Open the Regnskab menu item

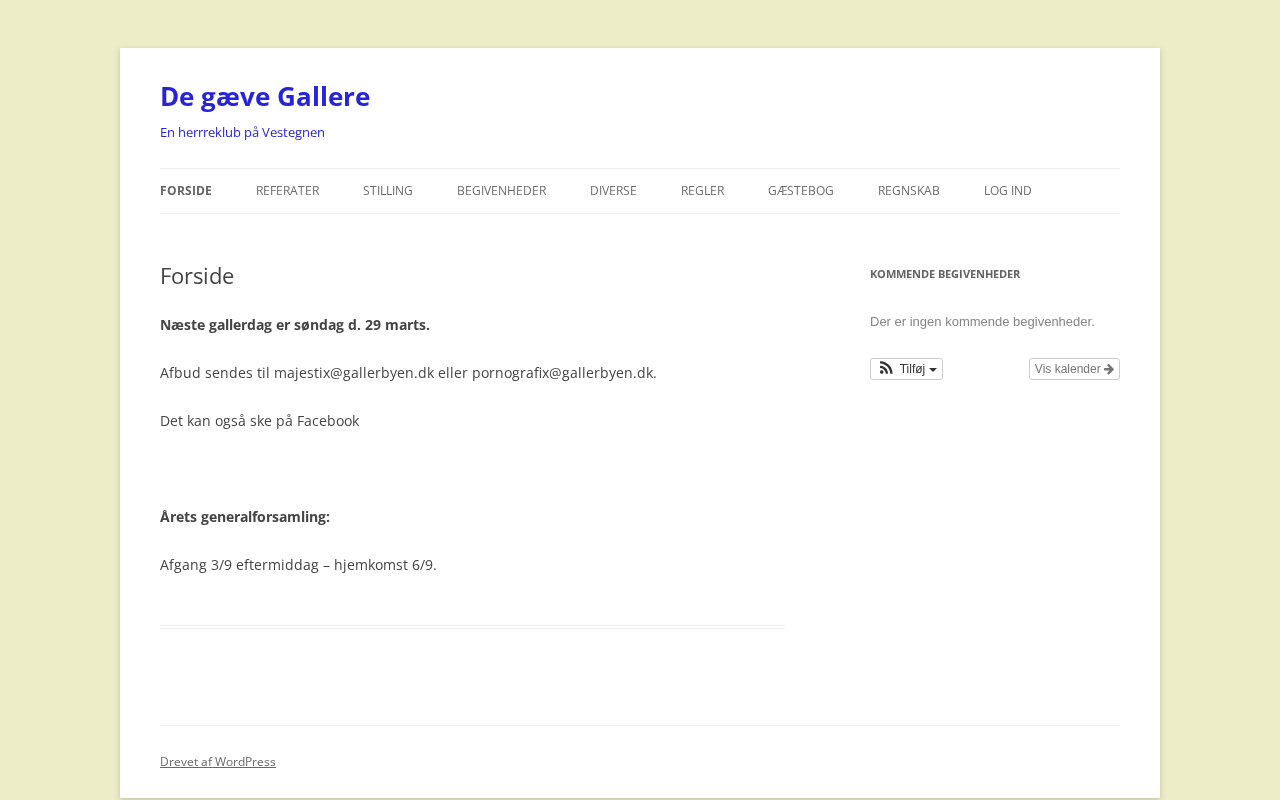coord(908,191)
